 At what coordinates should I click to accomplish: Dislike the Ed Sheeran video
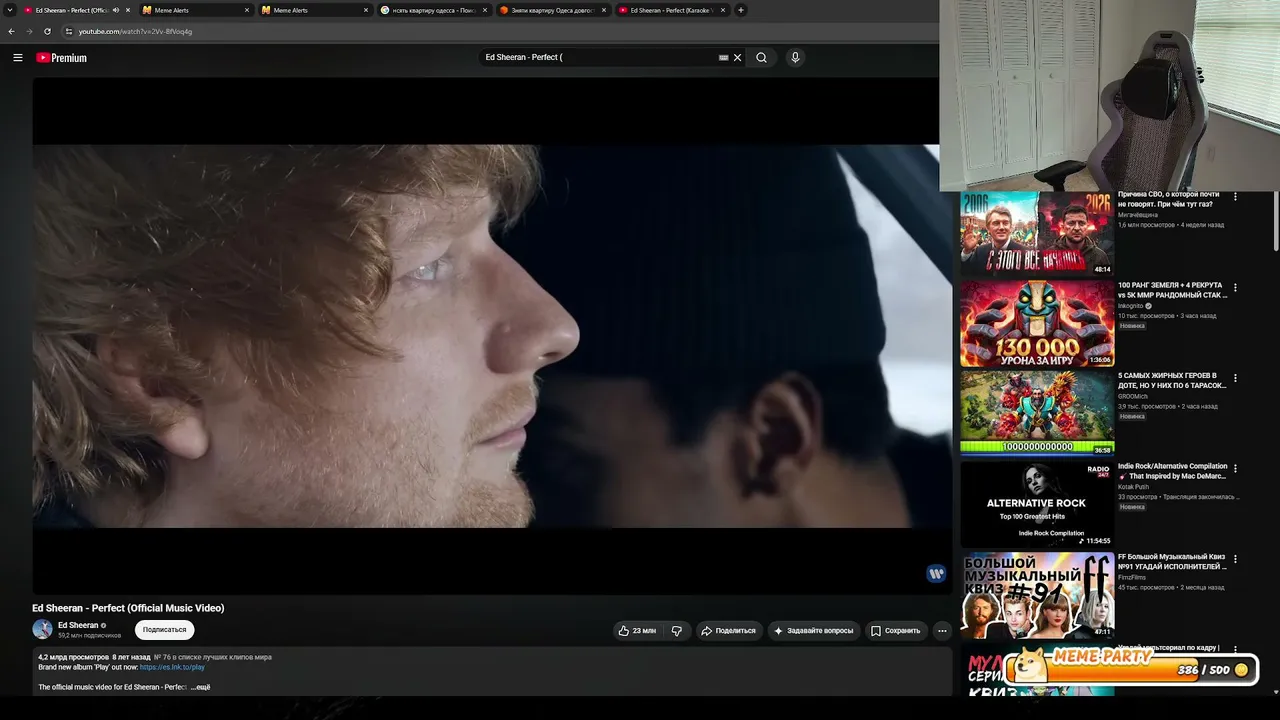(x=677, y=631)
